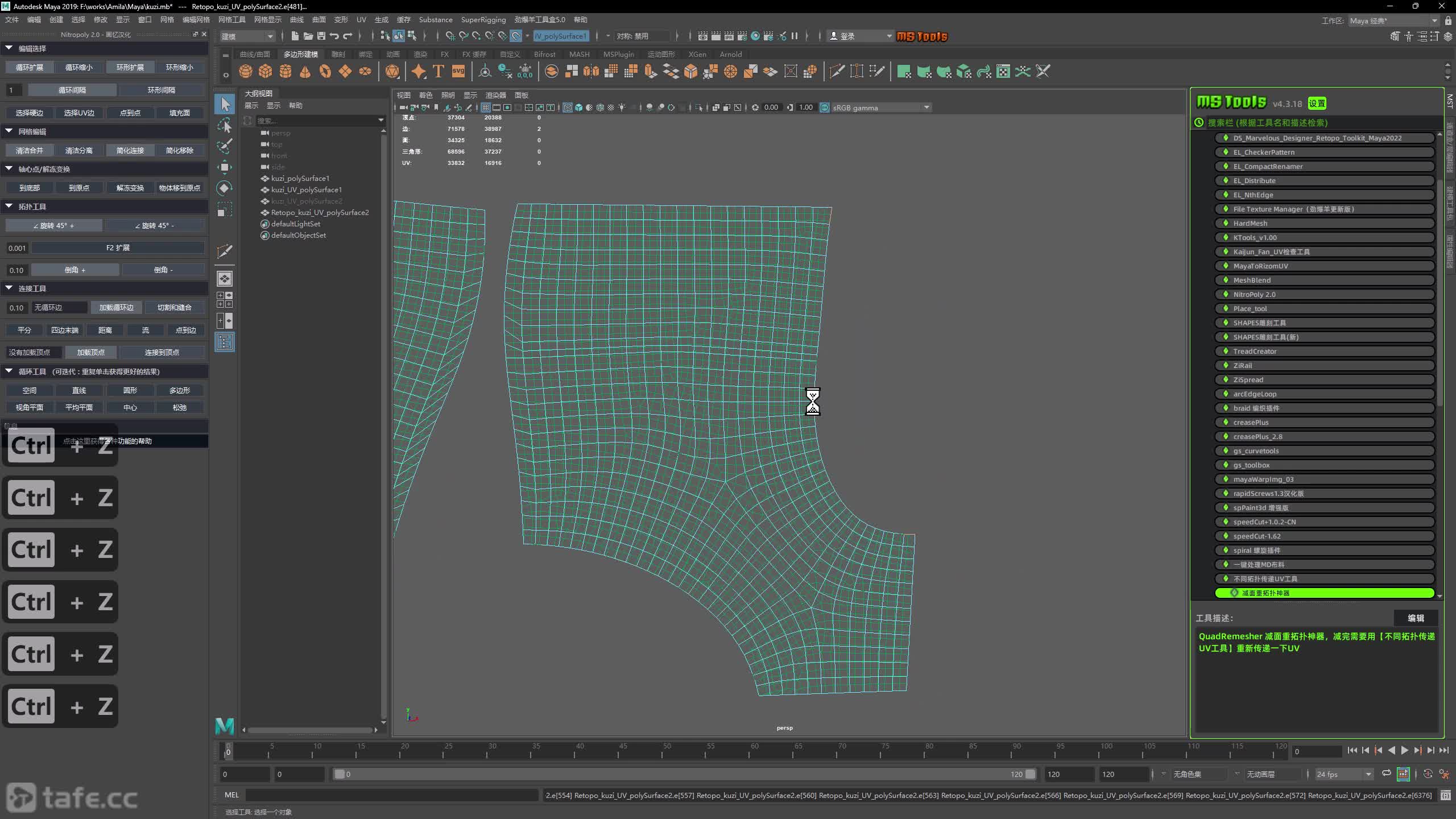The width and height of the screenshot is (1456, 819).
Task: Toggle smooth shade all in viewport
Action: [x=578, y=107]
